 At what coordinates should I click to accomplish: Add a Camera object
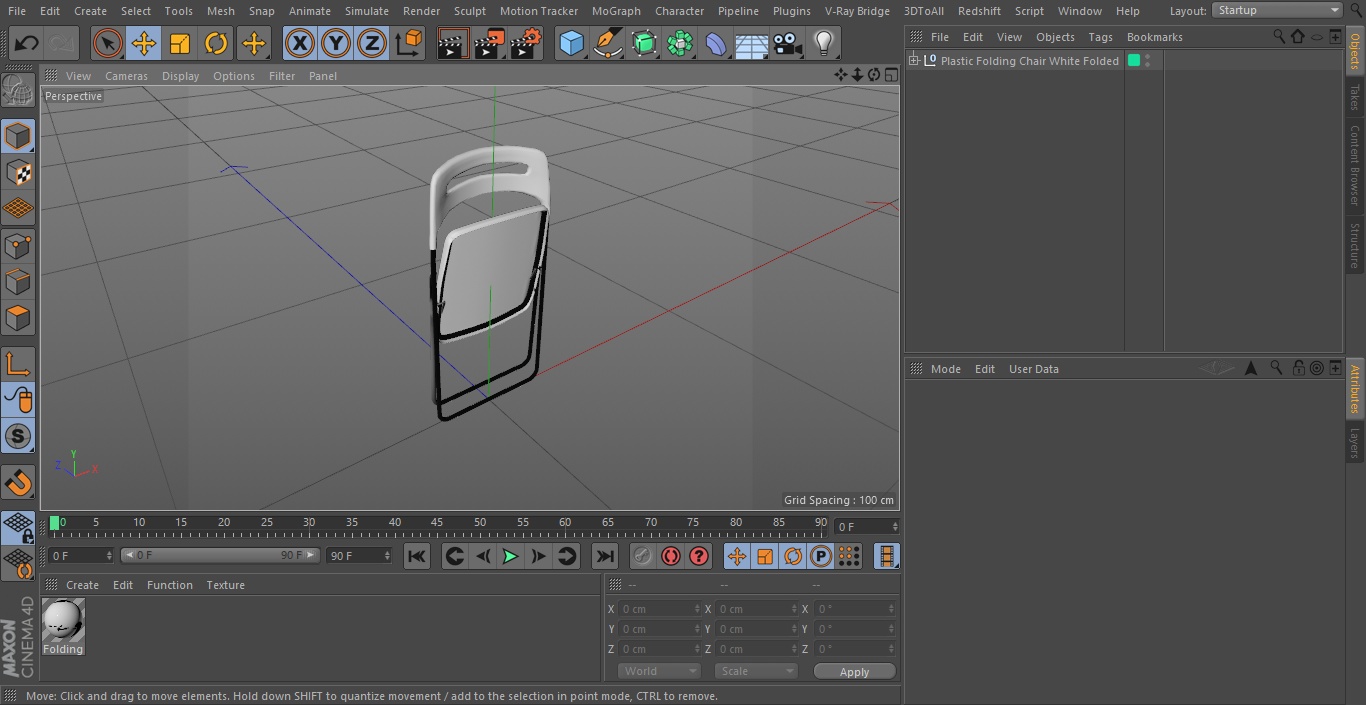point(788,43)
